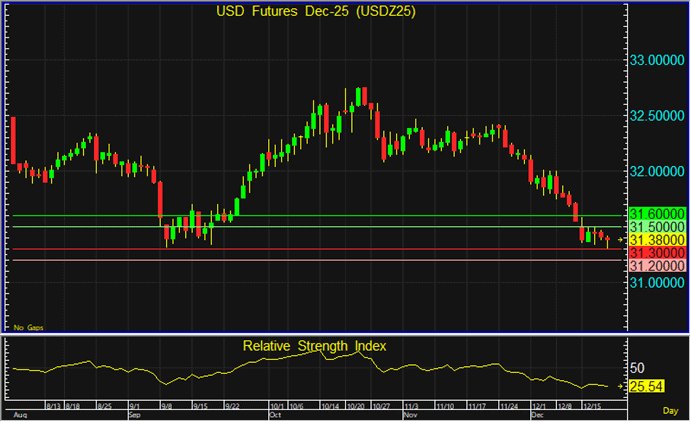Click the 31.00000 price axis label
The height and width of the screenshot is (422, 691).
[657, 283]
